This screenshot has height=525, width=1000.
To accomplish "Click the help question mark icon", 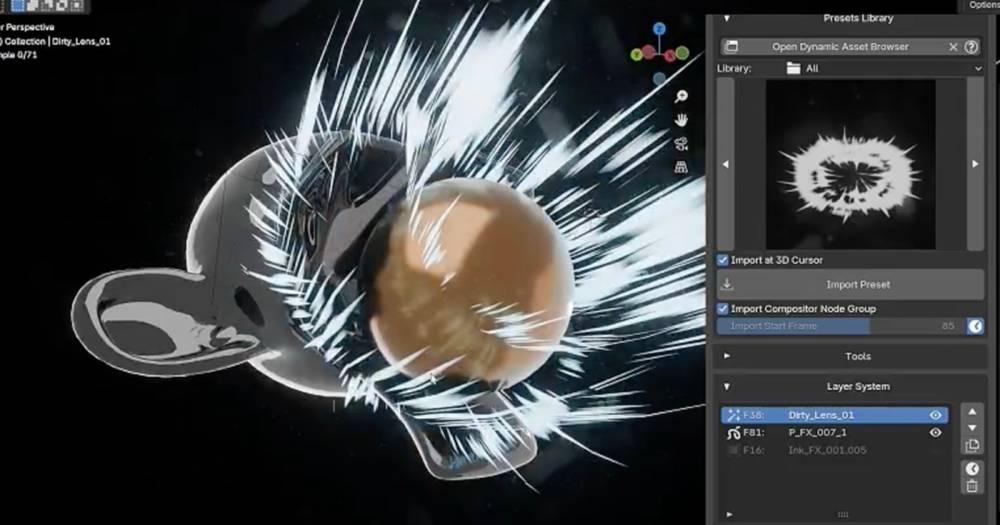I will pos(971,47).
